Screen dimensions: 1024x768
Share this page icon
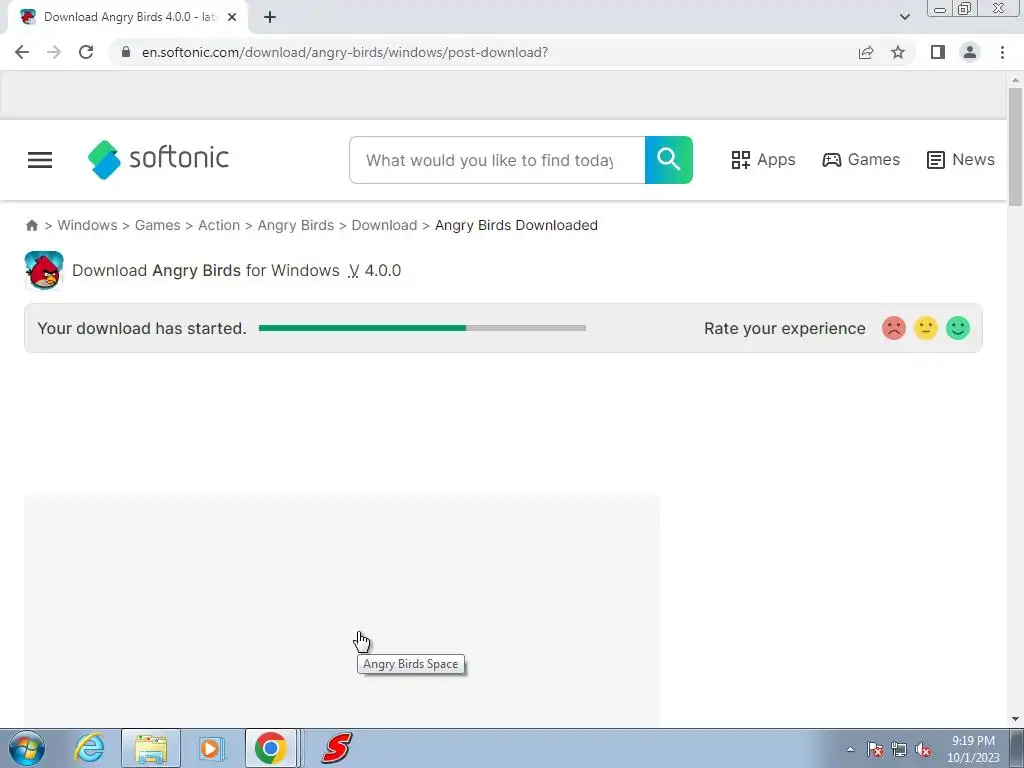click(x=866, y=52)
